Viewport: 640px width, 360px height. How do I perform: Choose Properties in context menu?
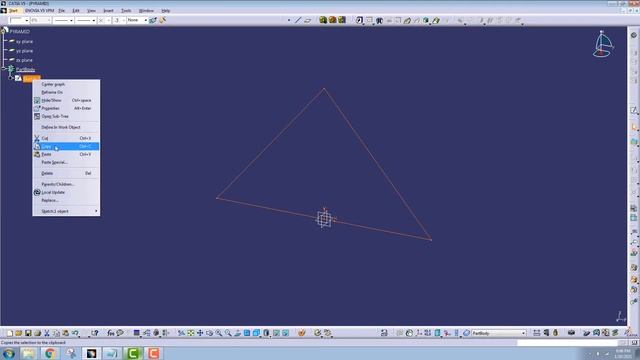(x=50, y=108)
